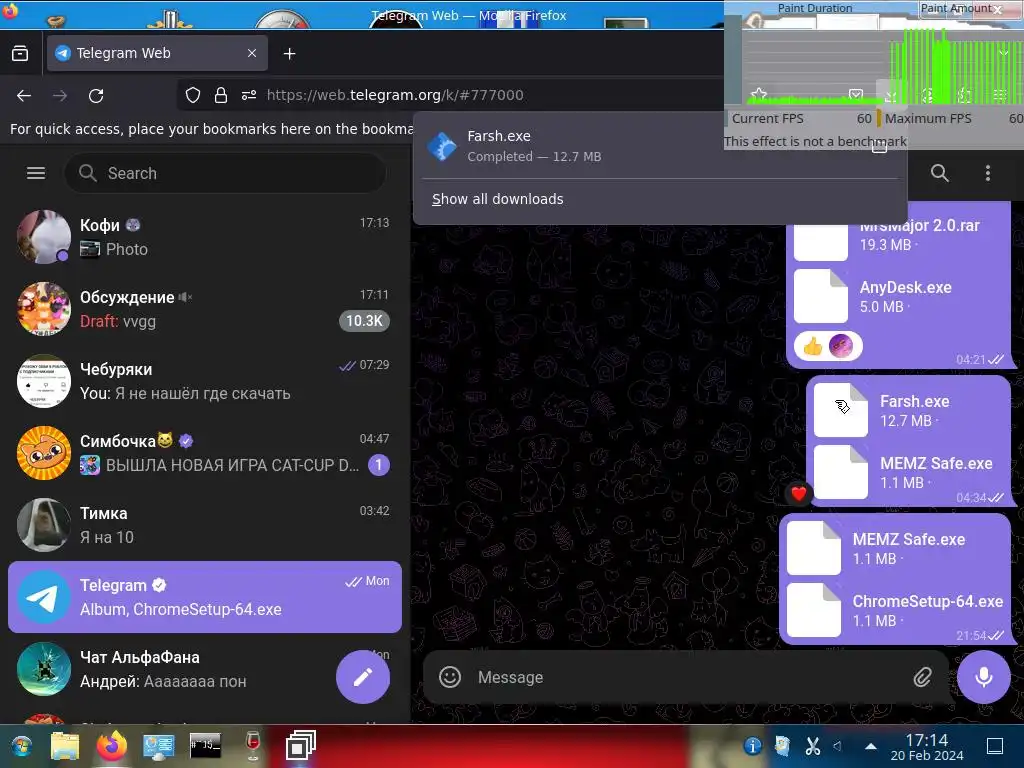Open the chat three-dot more menu
Screen dimensions: 1024x768
pos(987,173)
